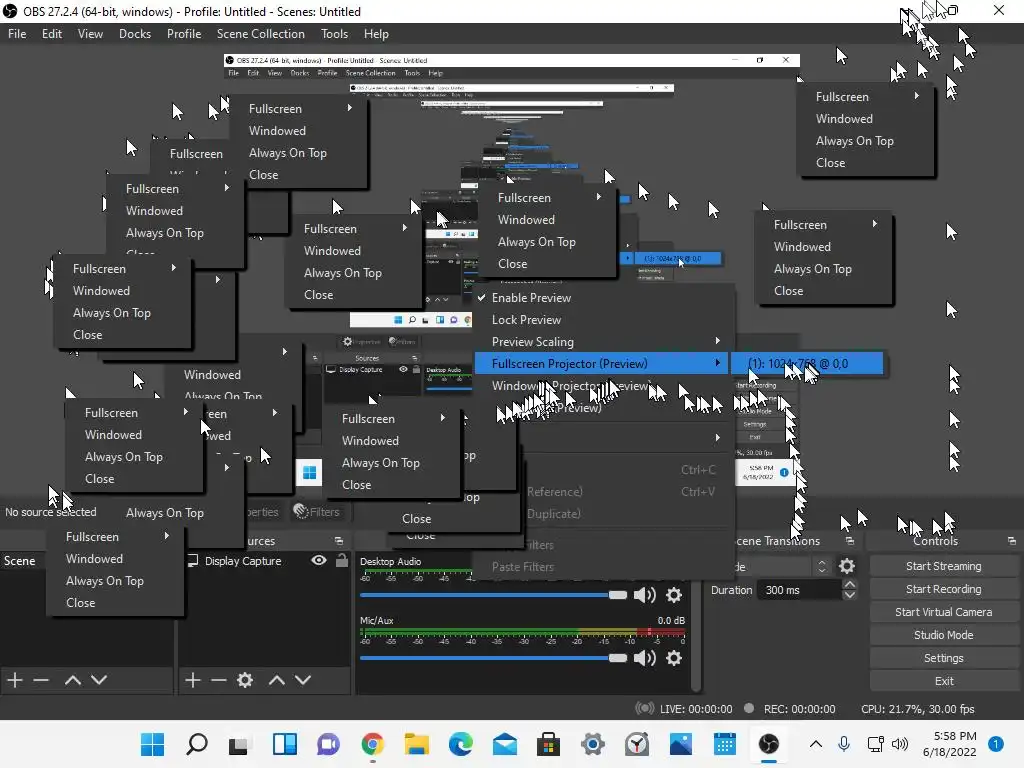Click the microphone icon in the system tray

click(x=844, y=744)
